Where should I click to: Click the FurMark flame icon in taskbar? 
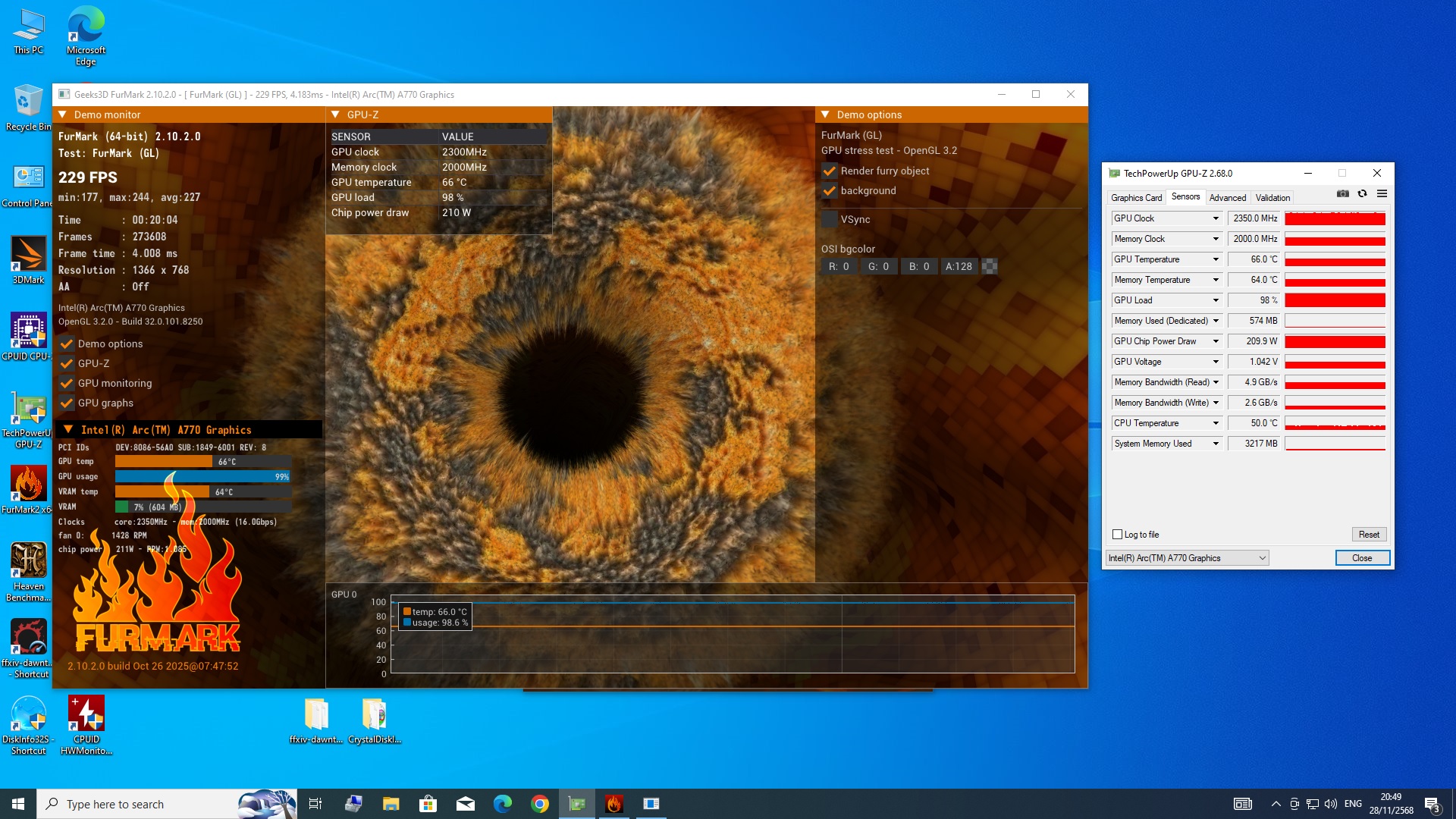point(614,804)
